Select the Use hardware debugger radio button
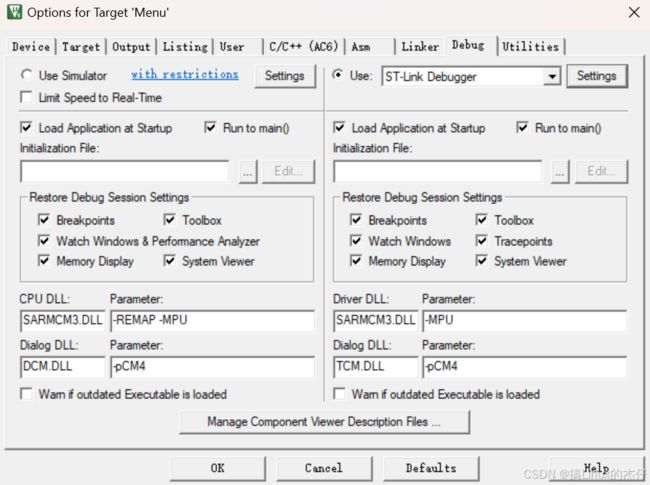The width and height of the screenshot is (650, 485). point(338,75)
